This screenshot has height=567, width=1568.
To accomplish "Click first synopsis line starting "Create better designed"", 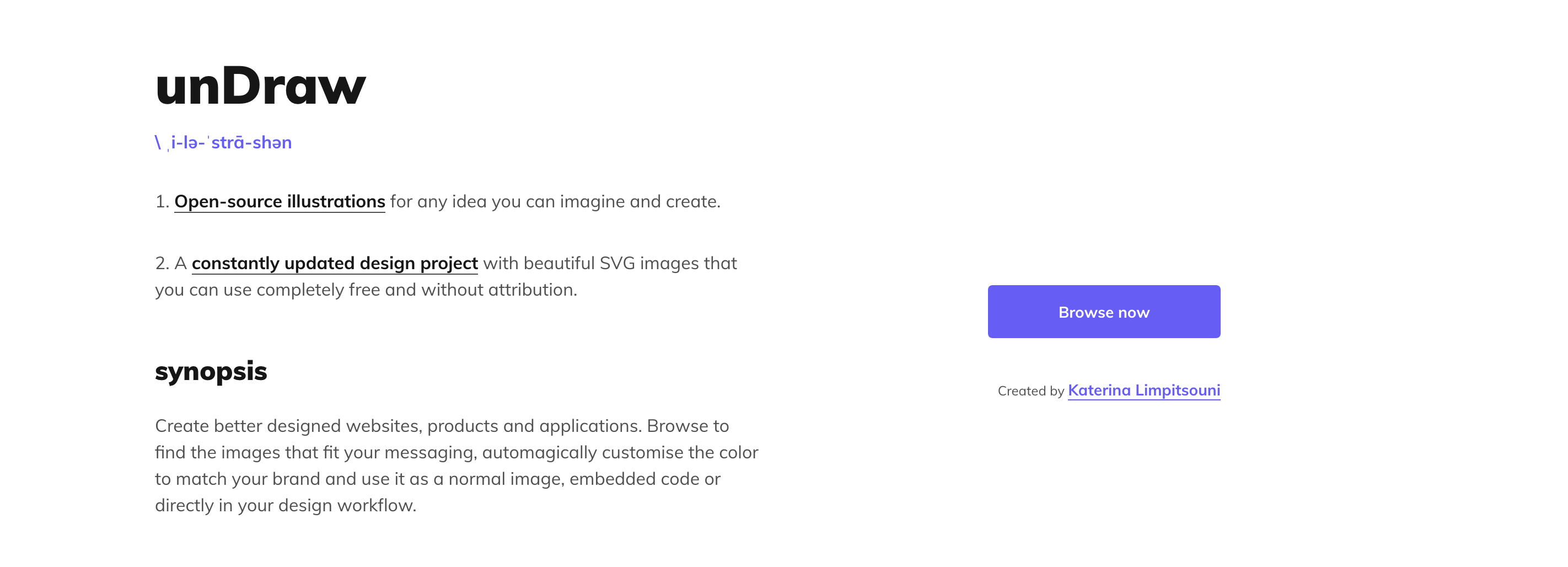I will [441, 426].
